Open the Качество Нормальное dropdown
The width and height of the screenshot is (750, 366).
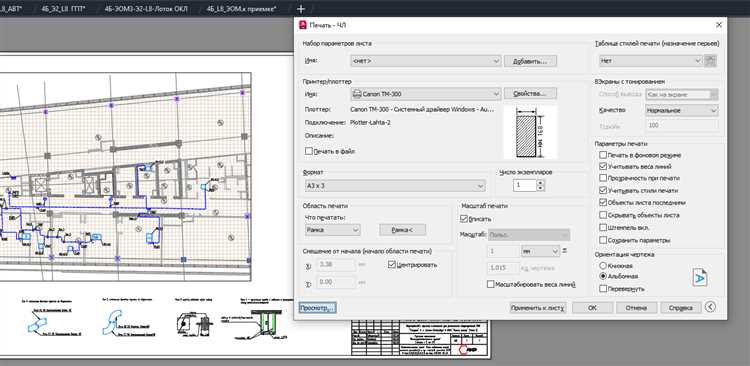coord(682,111)
